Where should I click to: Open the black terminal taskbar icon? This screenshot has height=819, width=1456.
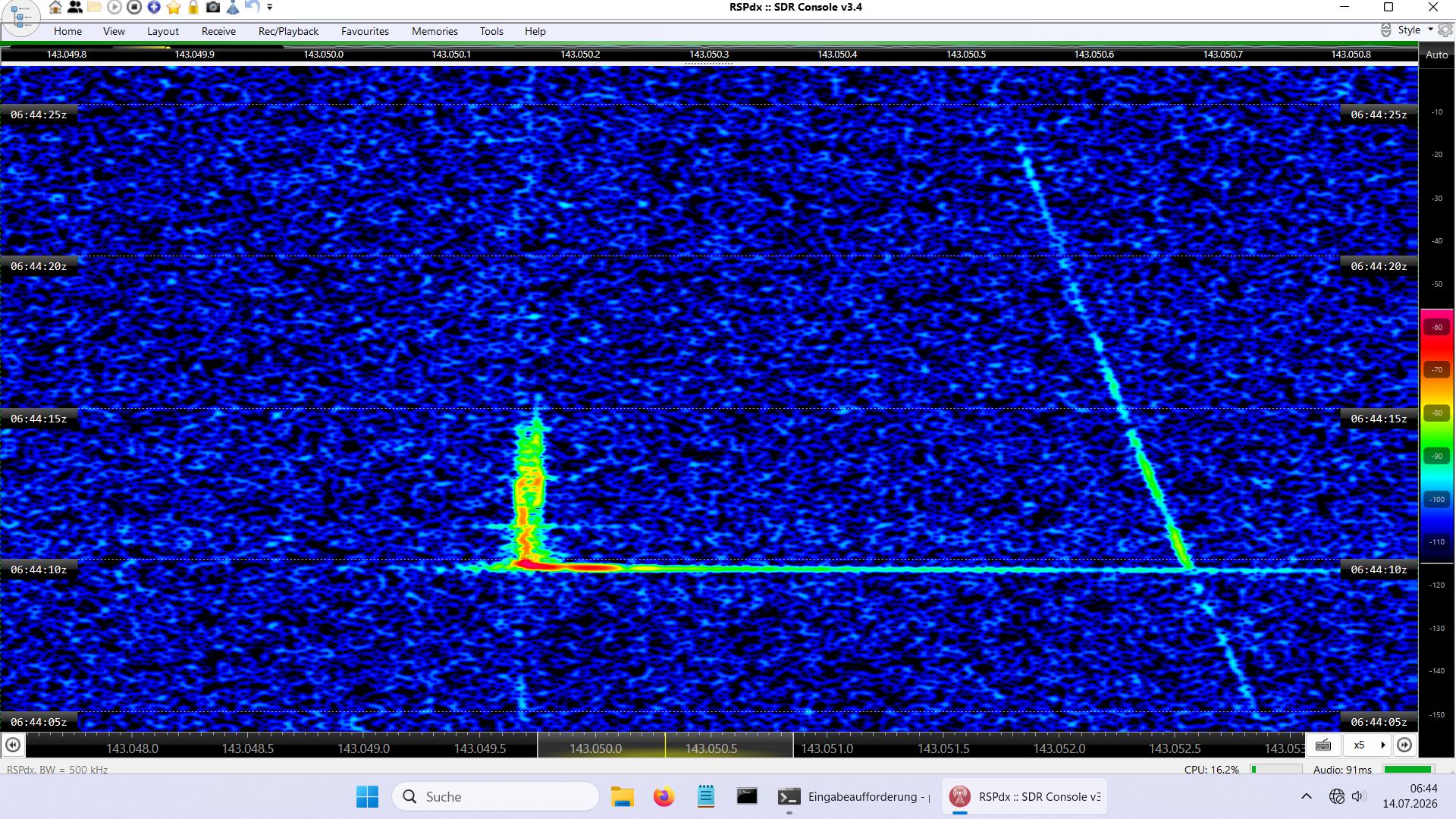(x=747, y=797)
